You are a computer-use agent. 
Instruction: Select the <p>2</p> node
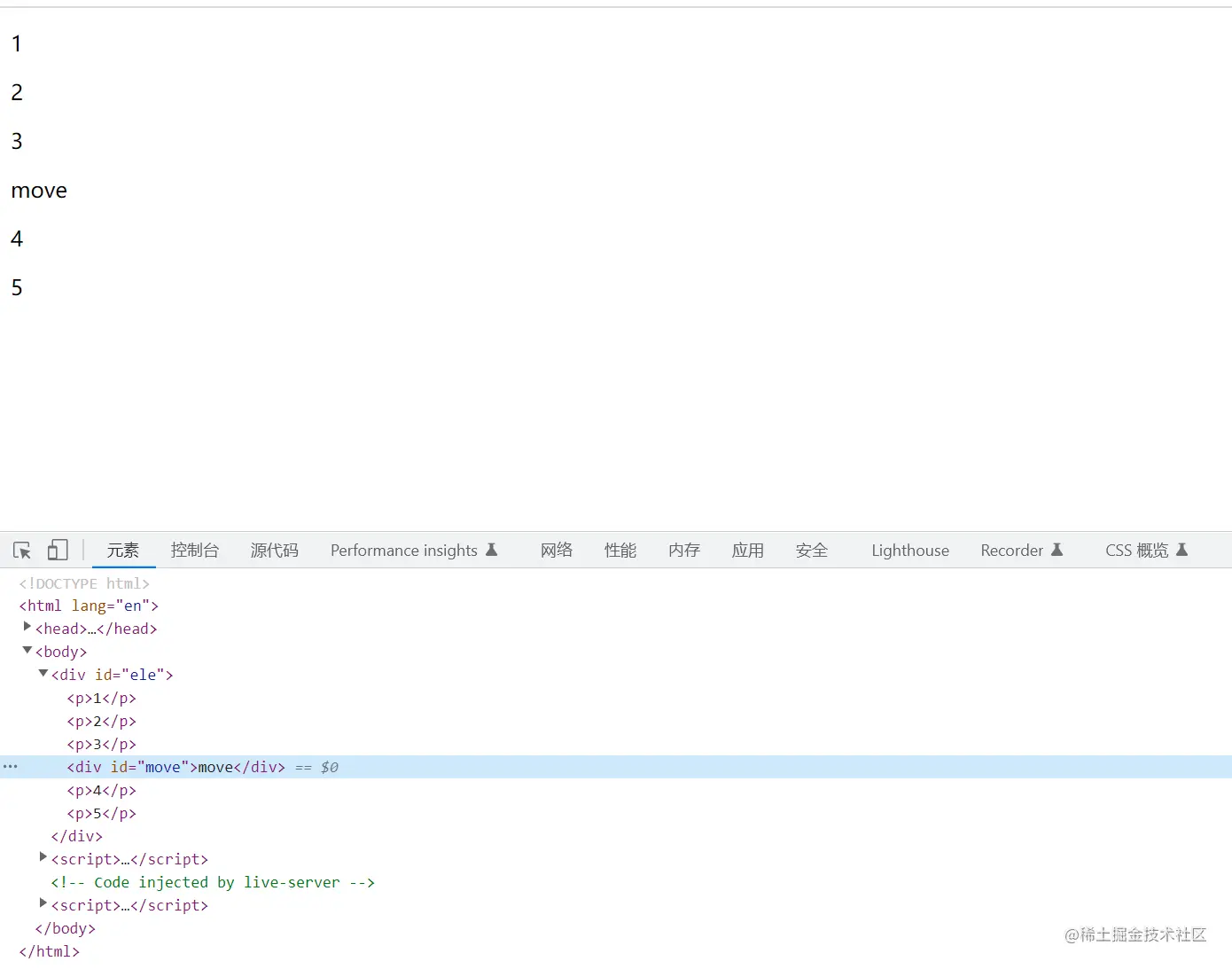coord(102,722)
